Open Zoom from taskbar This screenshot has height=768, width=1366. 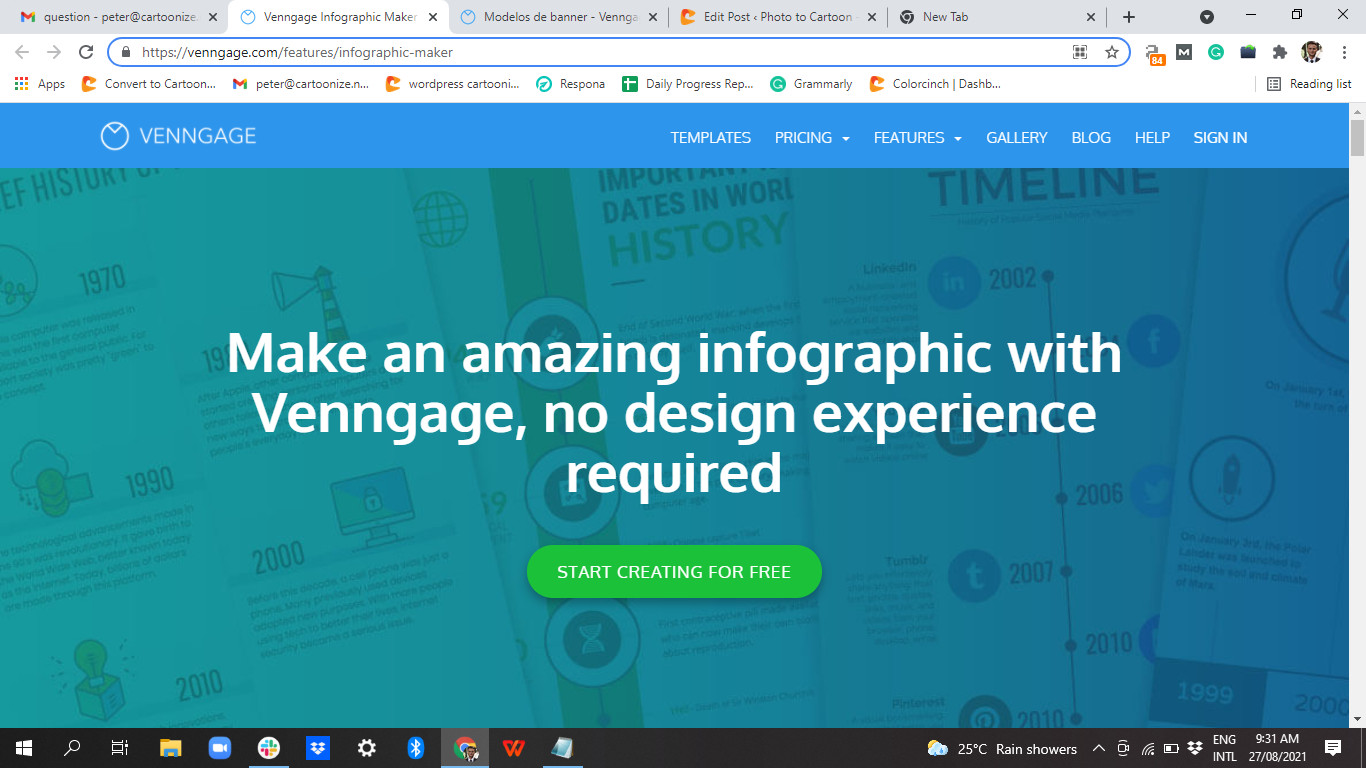pyautogui.click(x=220, y=748)
